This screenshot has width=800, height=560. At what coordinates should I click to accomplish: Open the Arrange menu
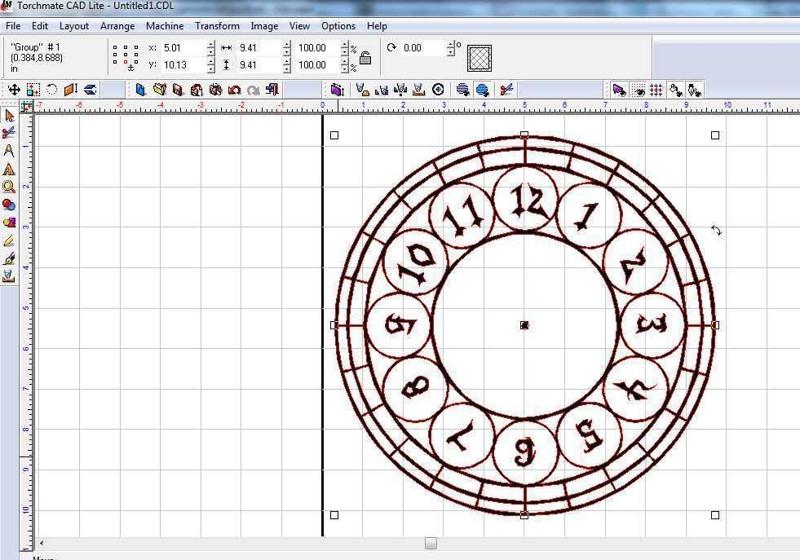pyautogui.click(x=117, y=26)
